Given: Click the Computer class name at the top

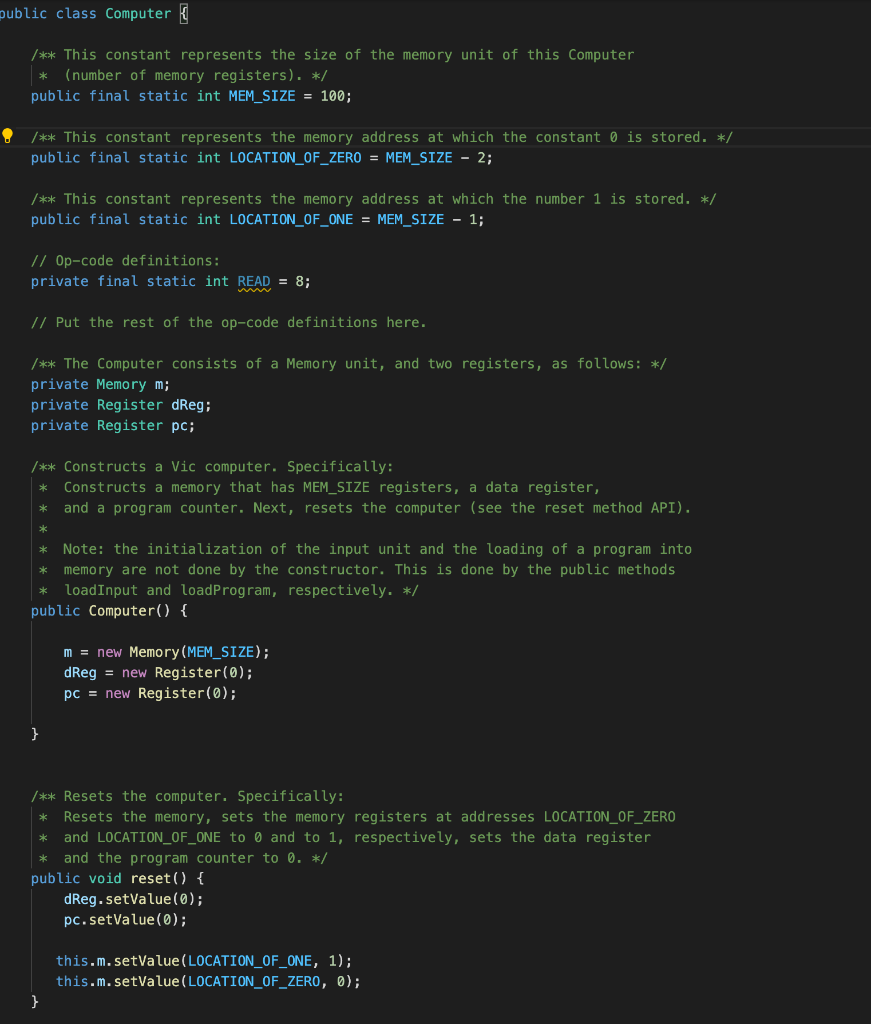Looking at the screenshot, I should pyautogui.click(x=137, y=13).
